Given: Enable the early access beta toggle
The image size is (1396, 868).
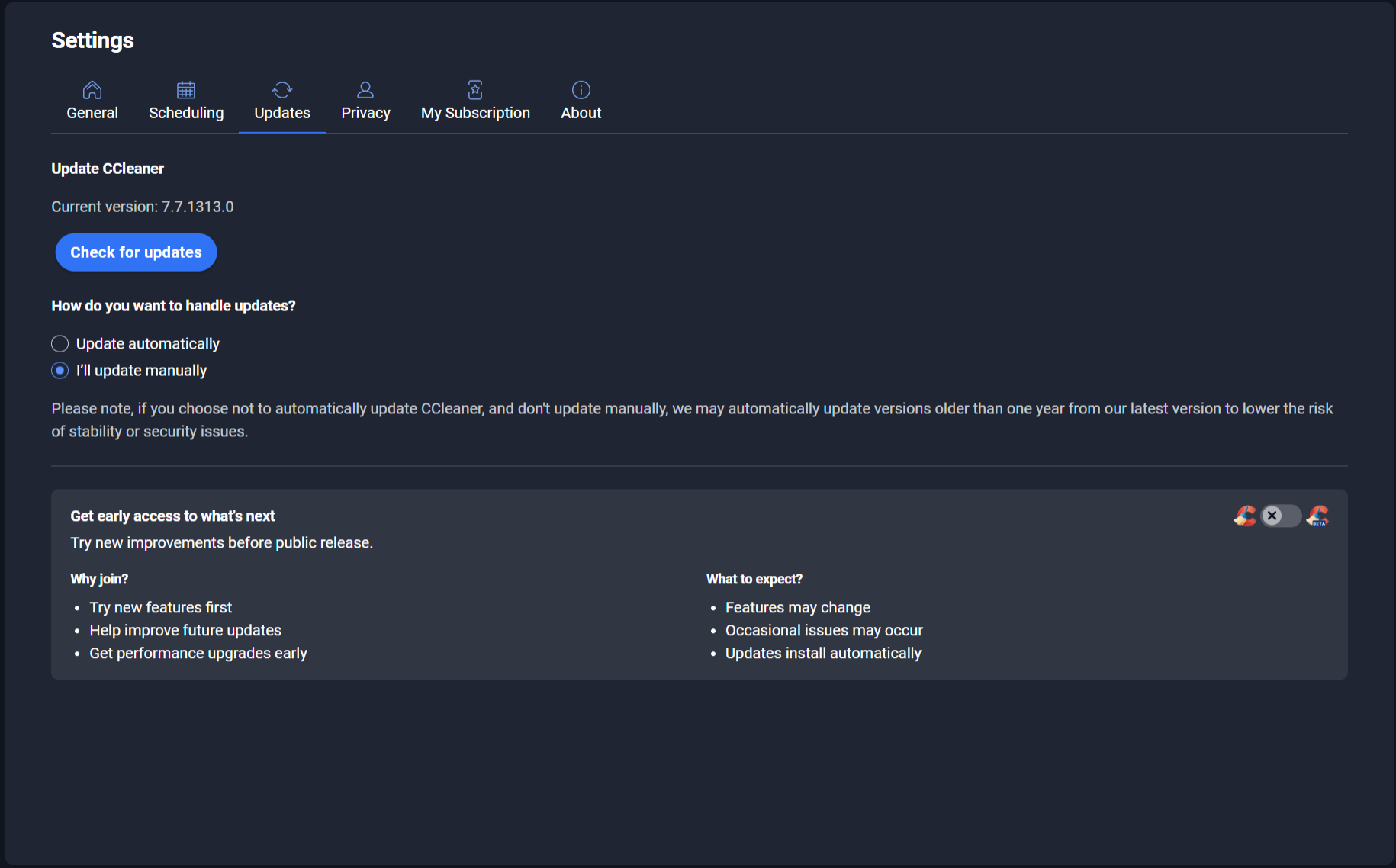Looking at the screenshot, I should click(x=1281, y=516).
